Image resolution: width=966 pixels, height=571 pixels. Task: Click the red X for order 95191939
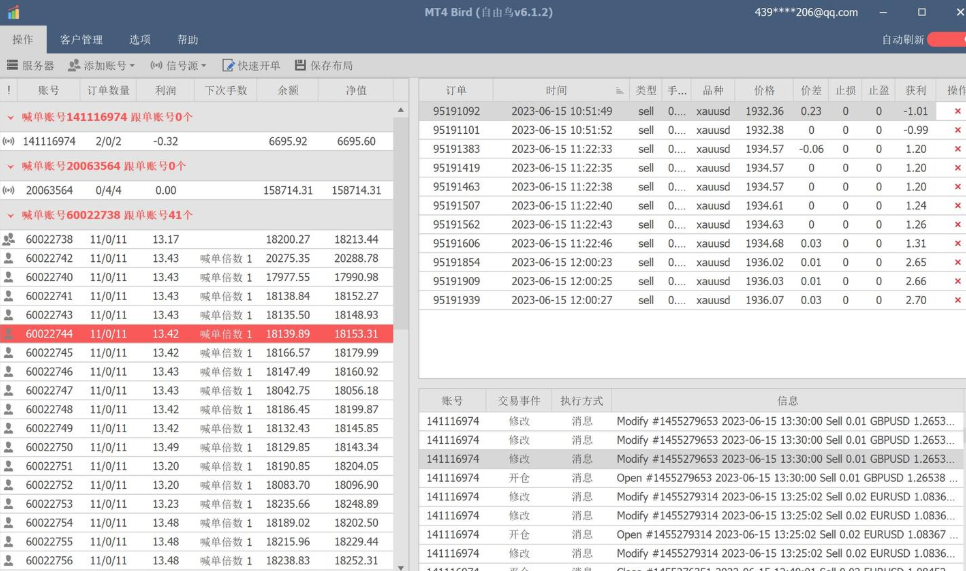(957, 300)
